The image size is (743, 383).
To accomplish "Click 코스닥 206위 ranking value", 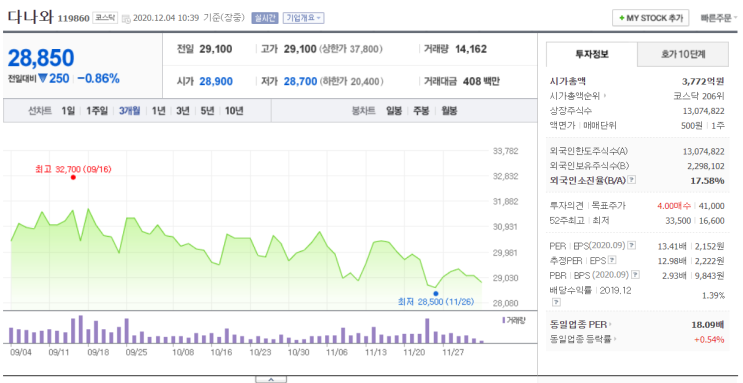I will 699,96.
